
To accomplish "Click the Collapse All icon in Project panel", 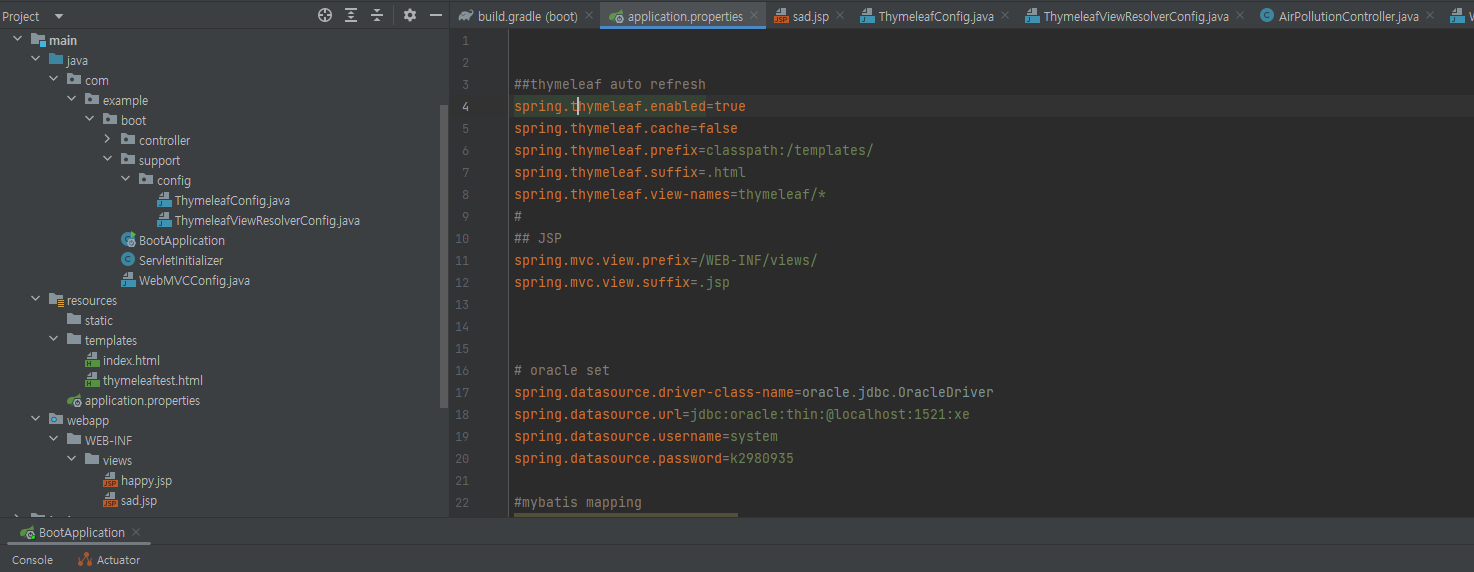I will tap(377, 15).
